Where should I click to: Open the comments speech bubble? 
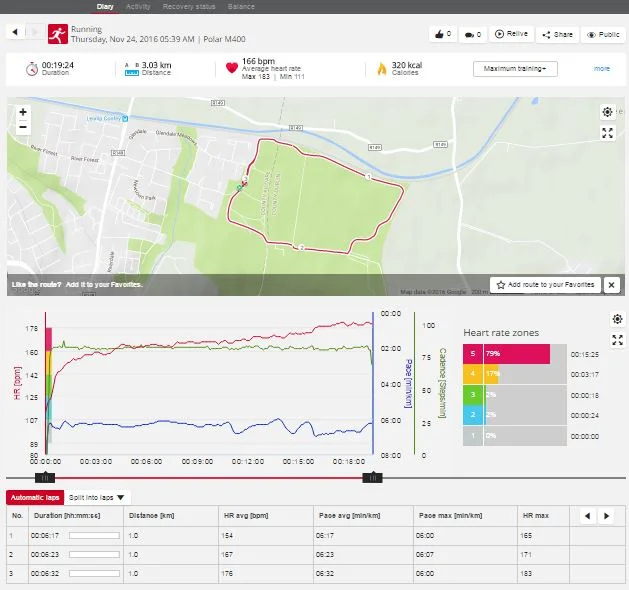pos(470,34)
